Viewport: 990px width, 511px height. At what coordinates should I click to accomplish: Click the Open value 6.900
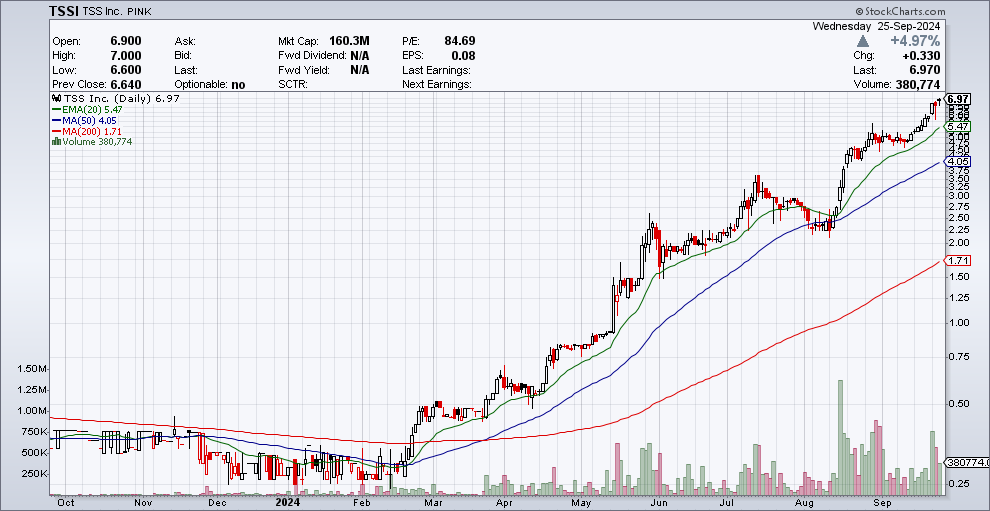(x=126, y=42)
